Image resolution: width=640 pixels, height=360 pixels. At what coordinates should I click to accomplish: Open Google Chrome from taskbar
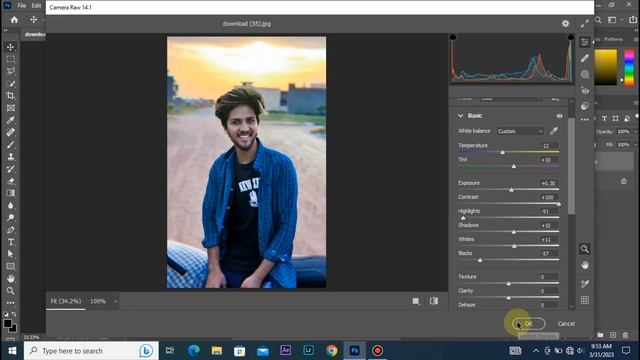tap(331, 351)
